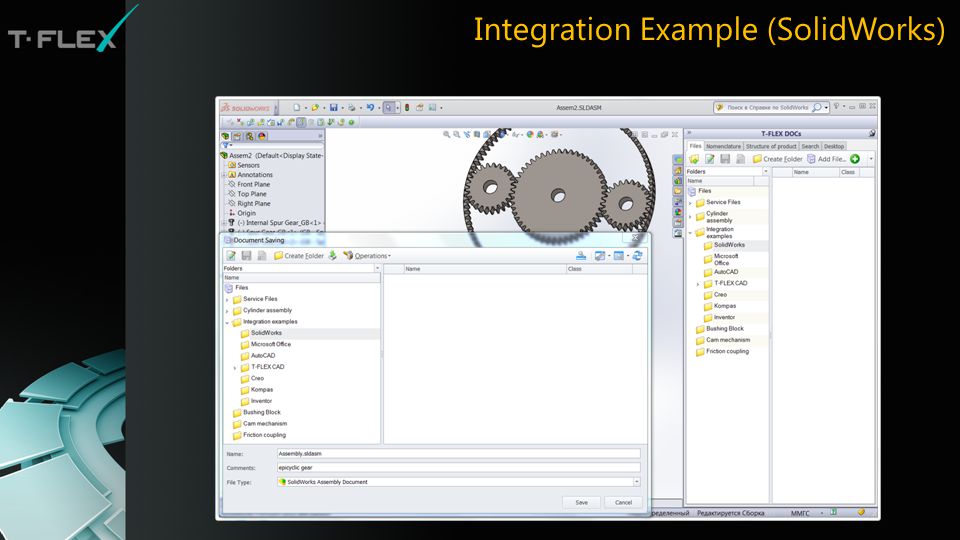Click the New document icon in SolidWorks toolbar
The height and width of the screenshot is (540, 960).
coord(296,107)
